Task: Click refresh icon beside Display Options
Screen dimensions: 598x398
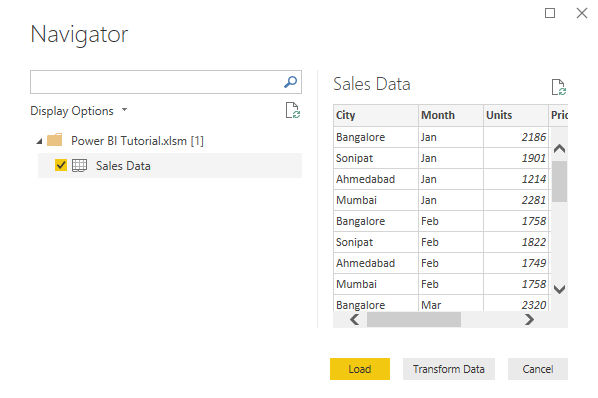Action: pos(293,111)
